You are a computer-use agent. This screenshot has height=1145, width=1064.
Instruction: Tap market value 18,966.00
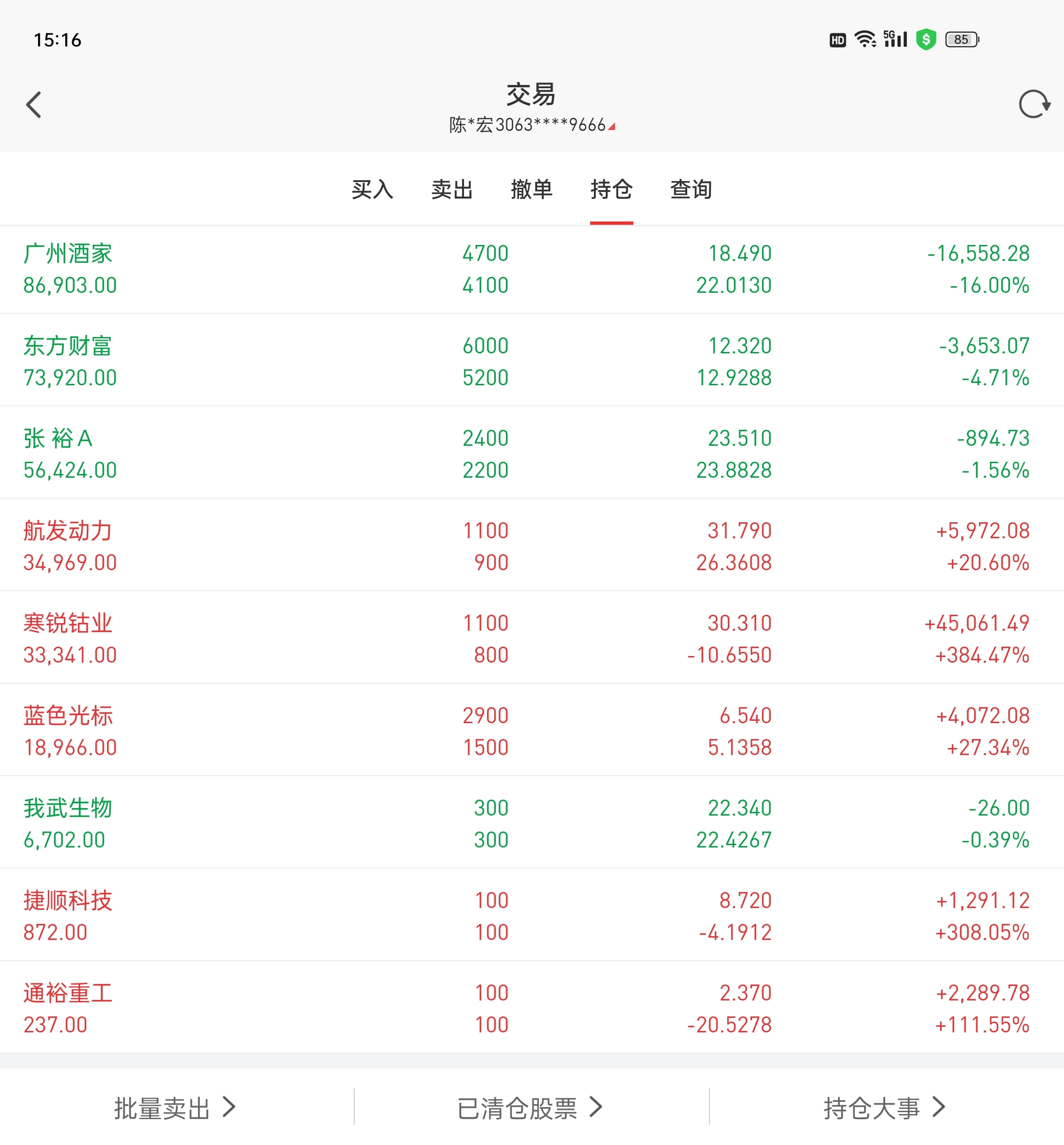[70, 748]
